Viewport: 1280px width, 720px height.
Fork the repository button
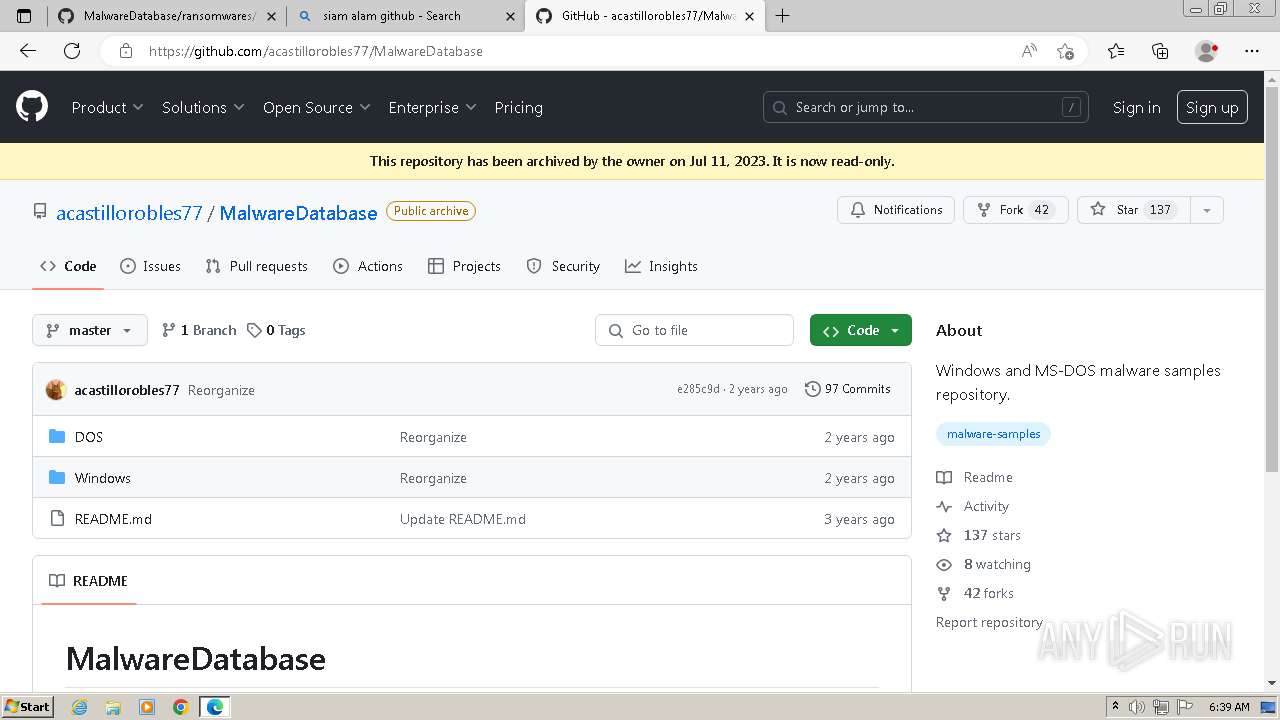[x=1015, y=210]
